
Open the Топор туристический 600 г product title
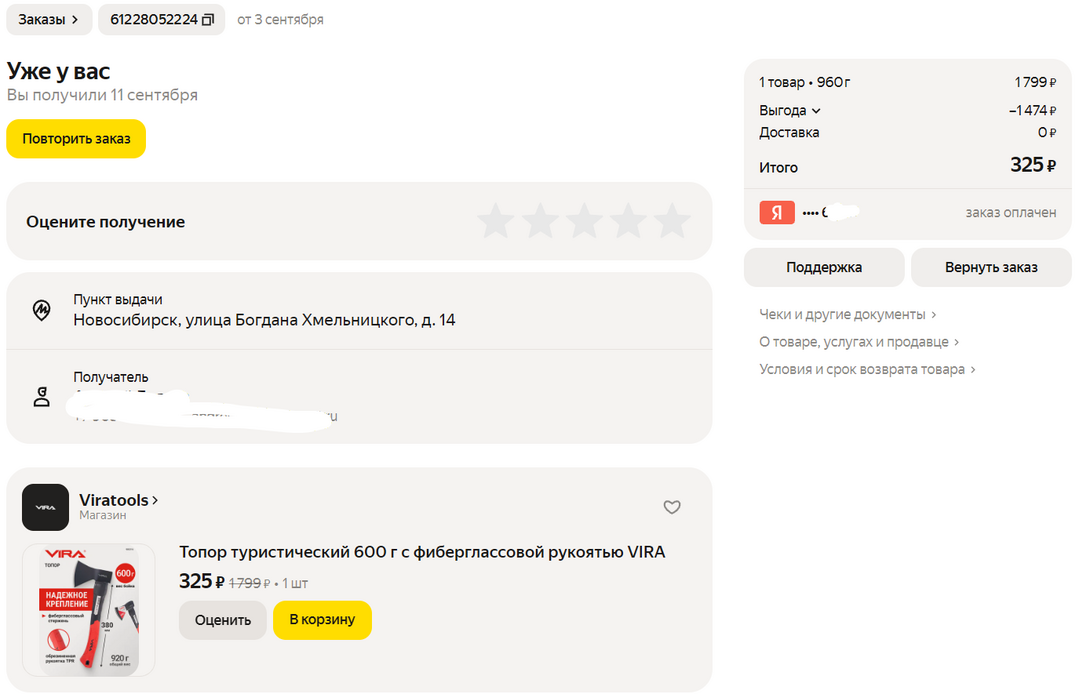422,552
